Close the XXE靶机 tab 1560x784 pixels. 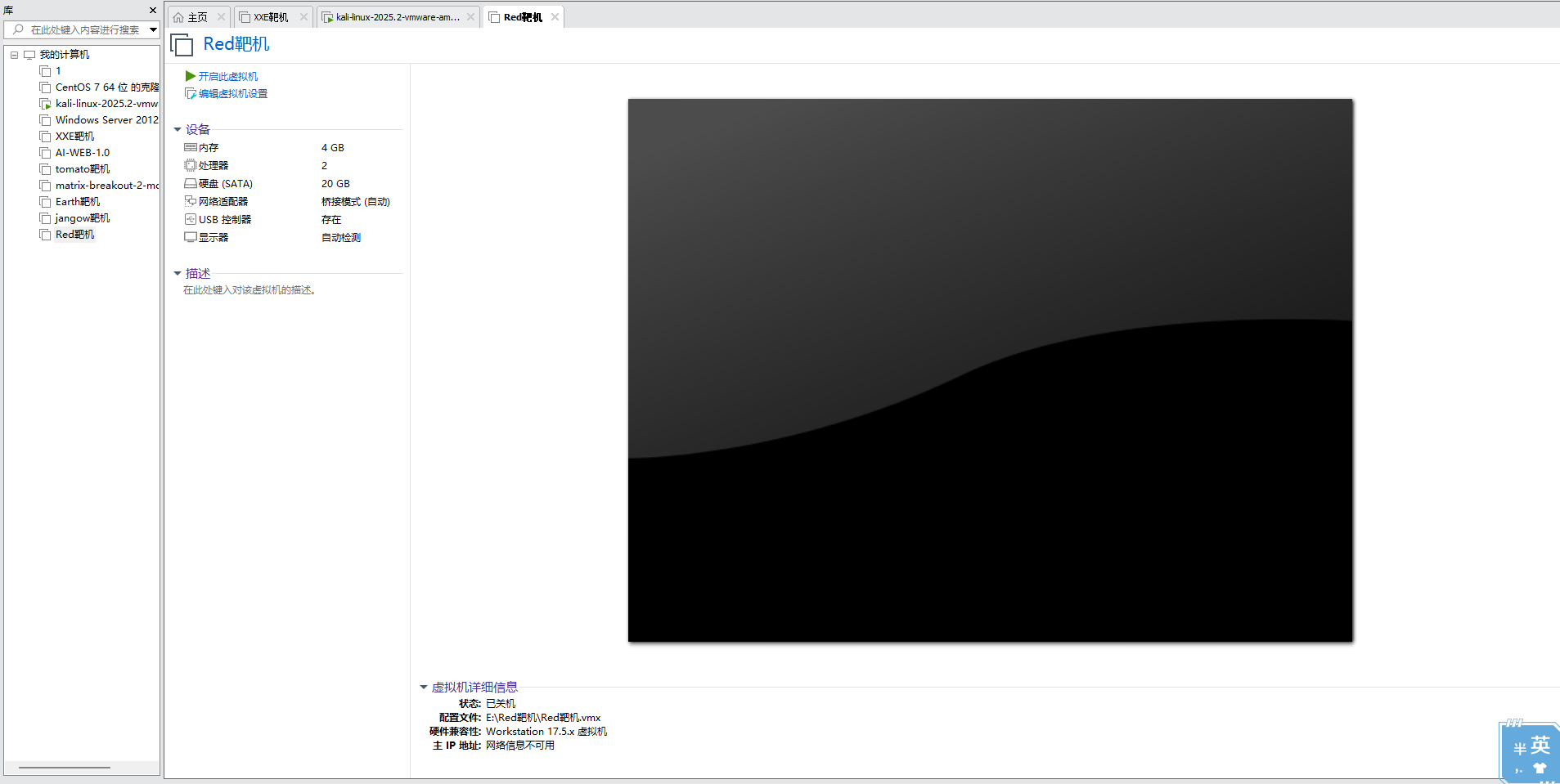(x=303, y=17)
